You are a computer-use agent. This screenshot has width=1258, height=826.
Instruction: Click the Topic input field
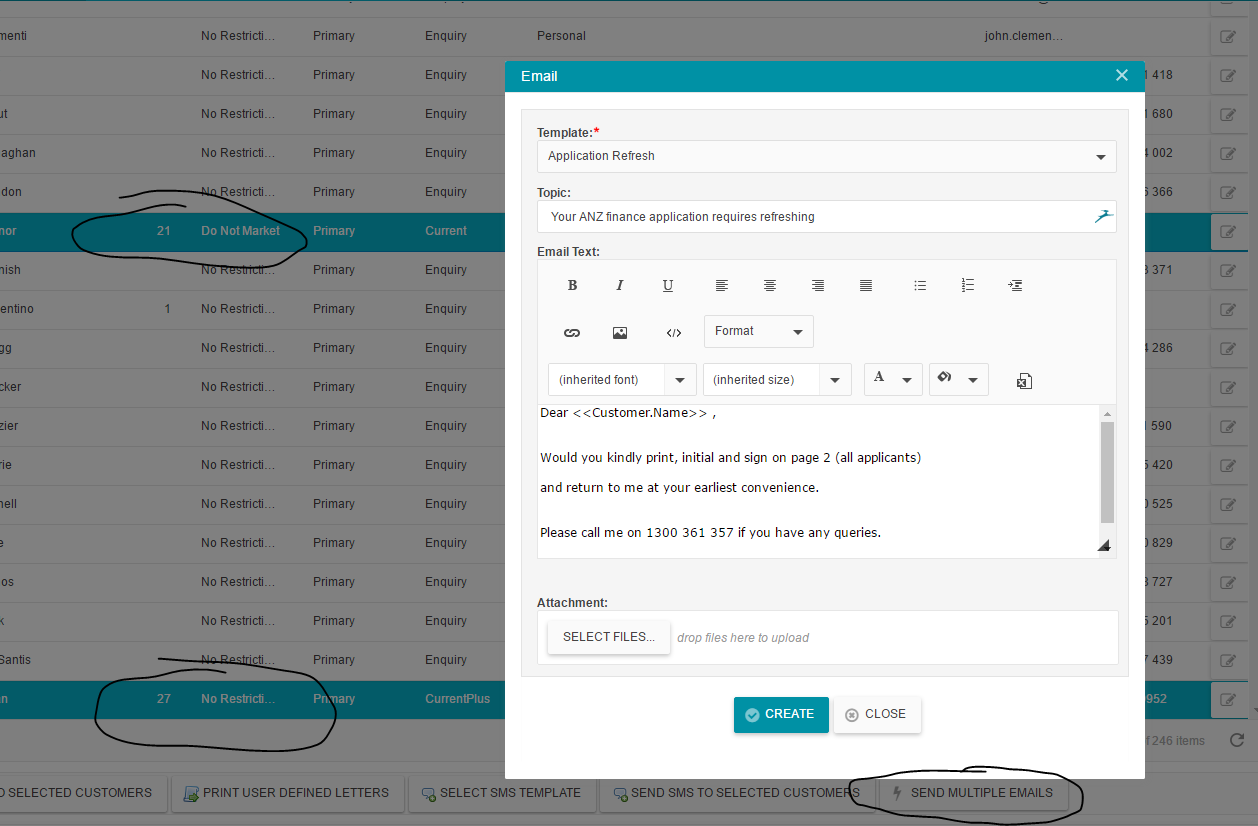827,217
